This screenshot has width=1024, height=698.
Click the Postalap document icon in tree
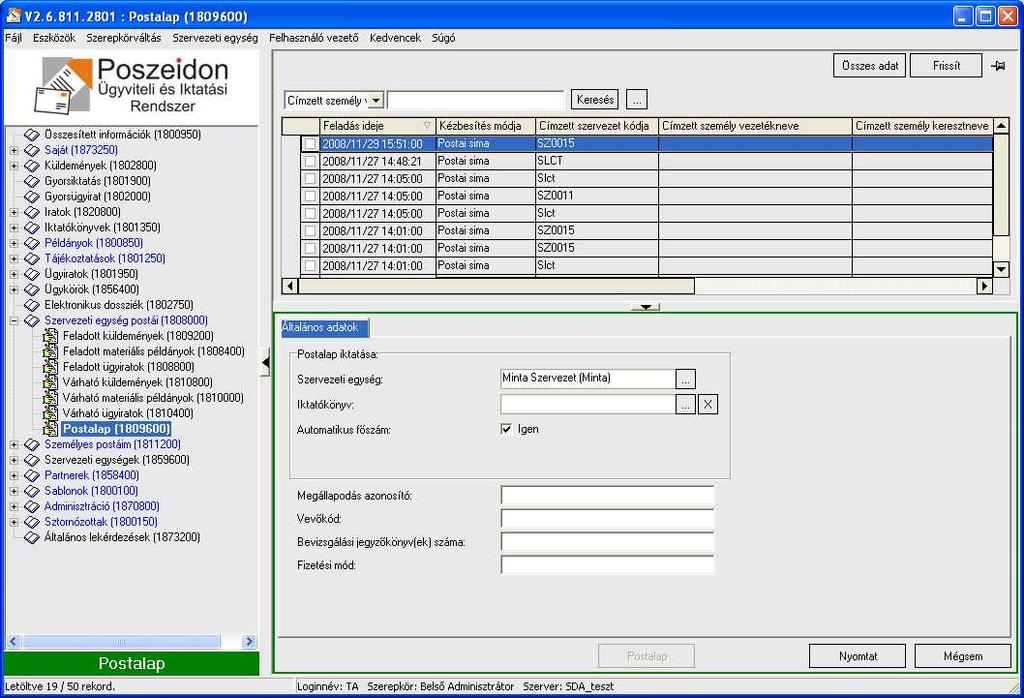click(x=50, y=429)
